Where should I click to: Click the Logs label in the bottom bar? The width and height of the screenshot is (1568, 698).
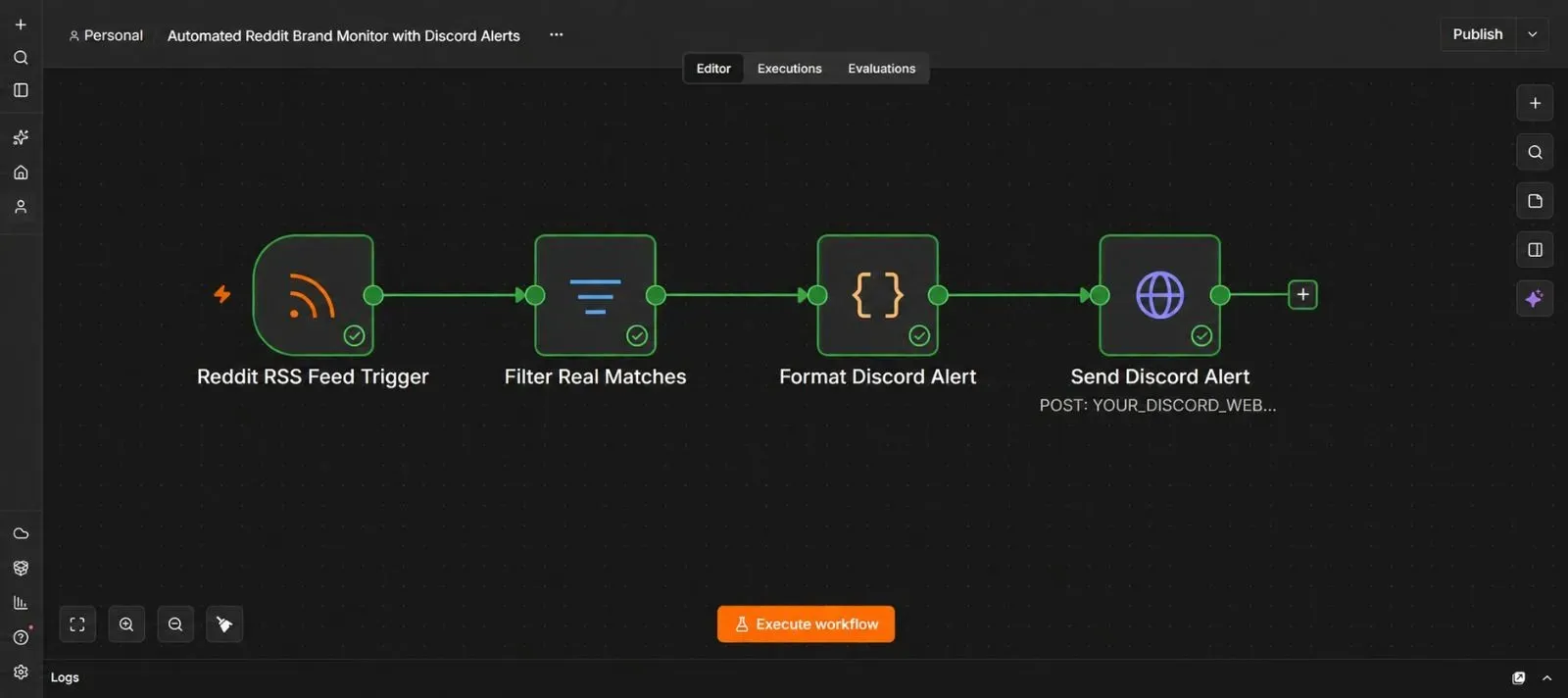pyautogui.click(x=65, y=677)
